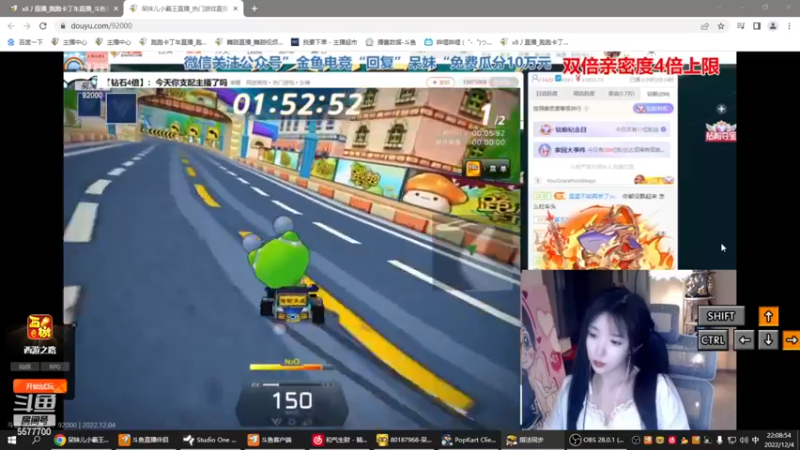The image size is (800, 450).
Task: Click the orange 开始试玩 button
Action: (40, 386)
